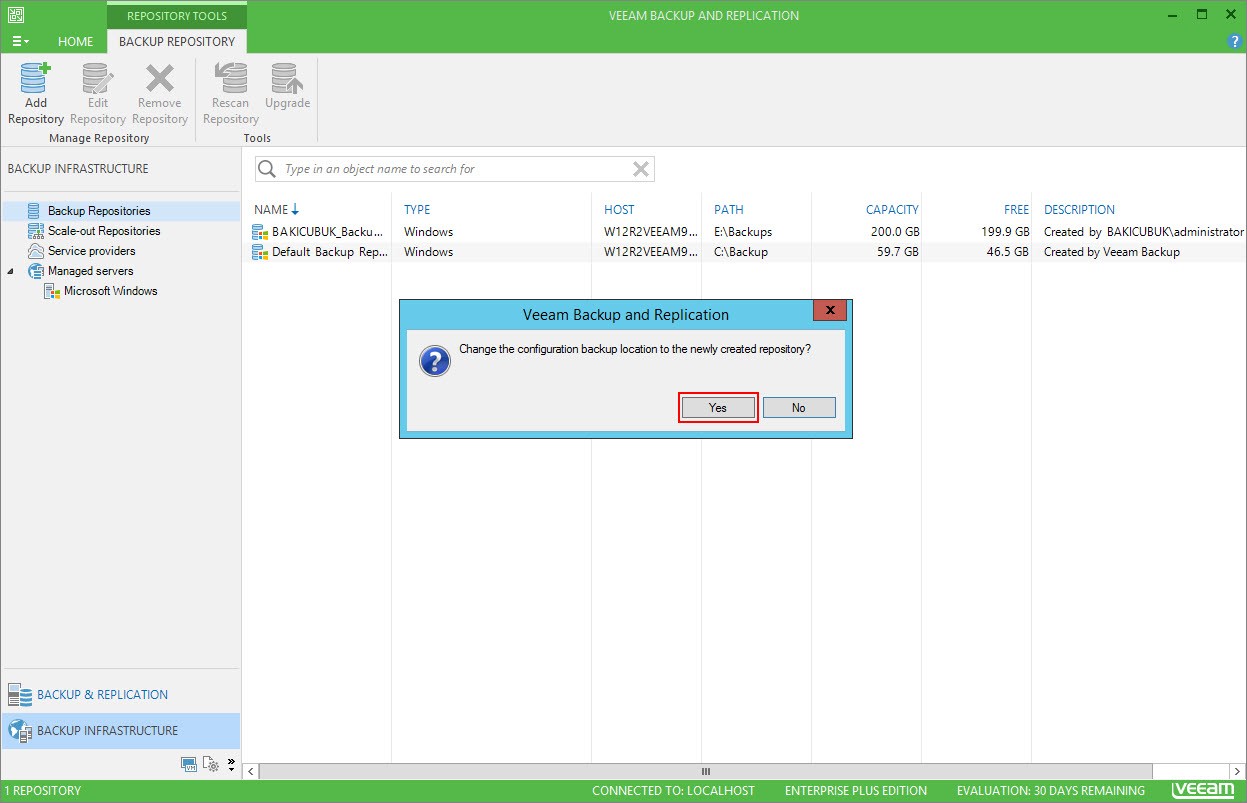1247x803 pixels.
Task: Sort by the TYPE column header
Action: 417,210
